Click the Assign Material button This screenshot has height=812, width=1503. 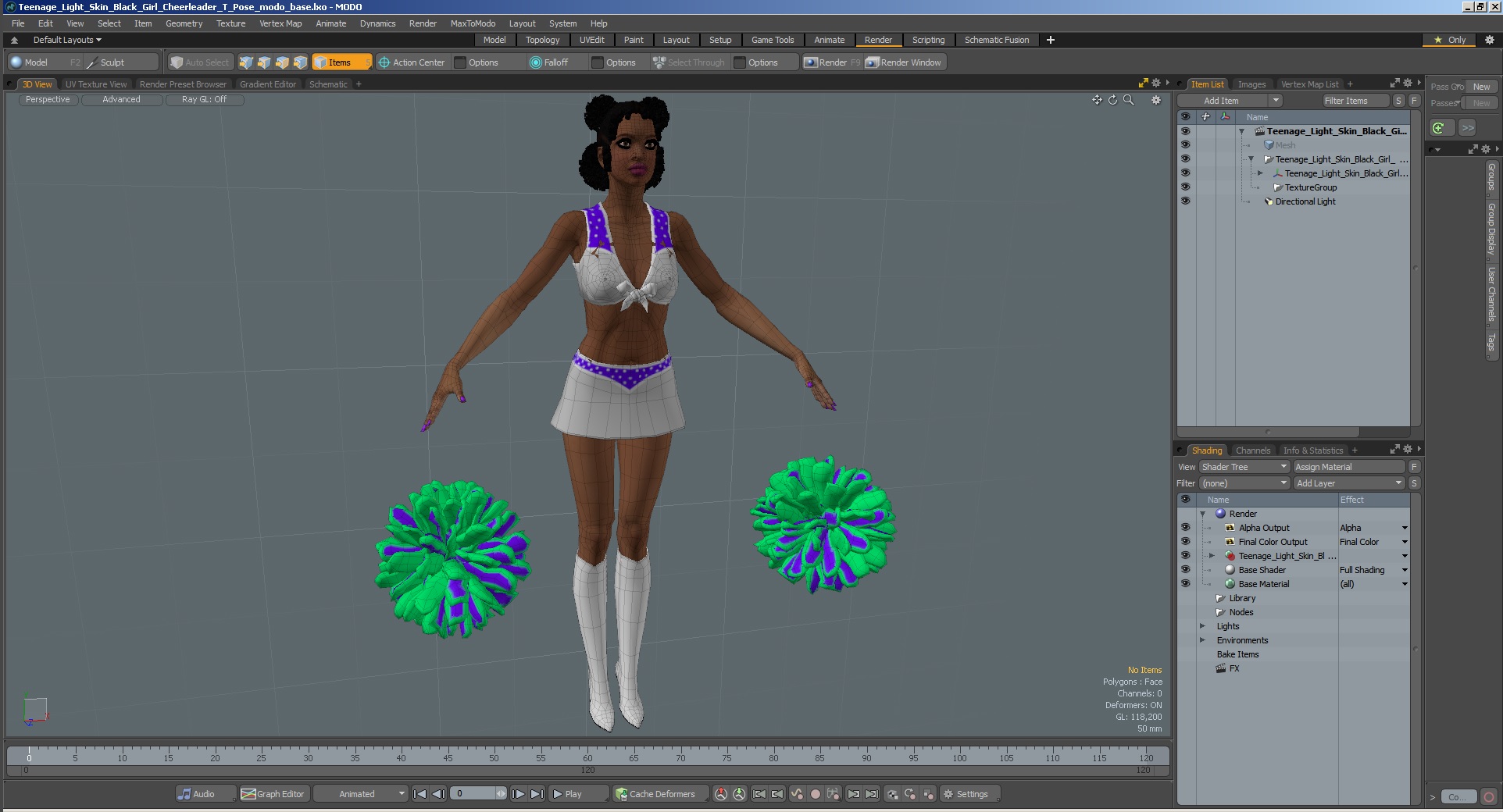click(x=1349, y=467)
